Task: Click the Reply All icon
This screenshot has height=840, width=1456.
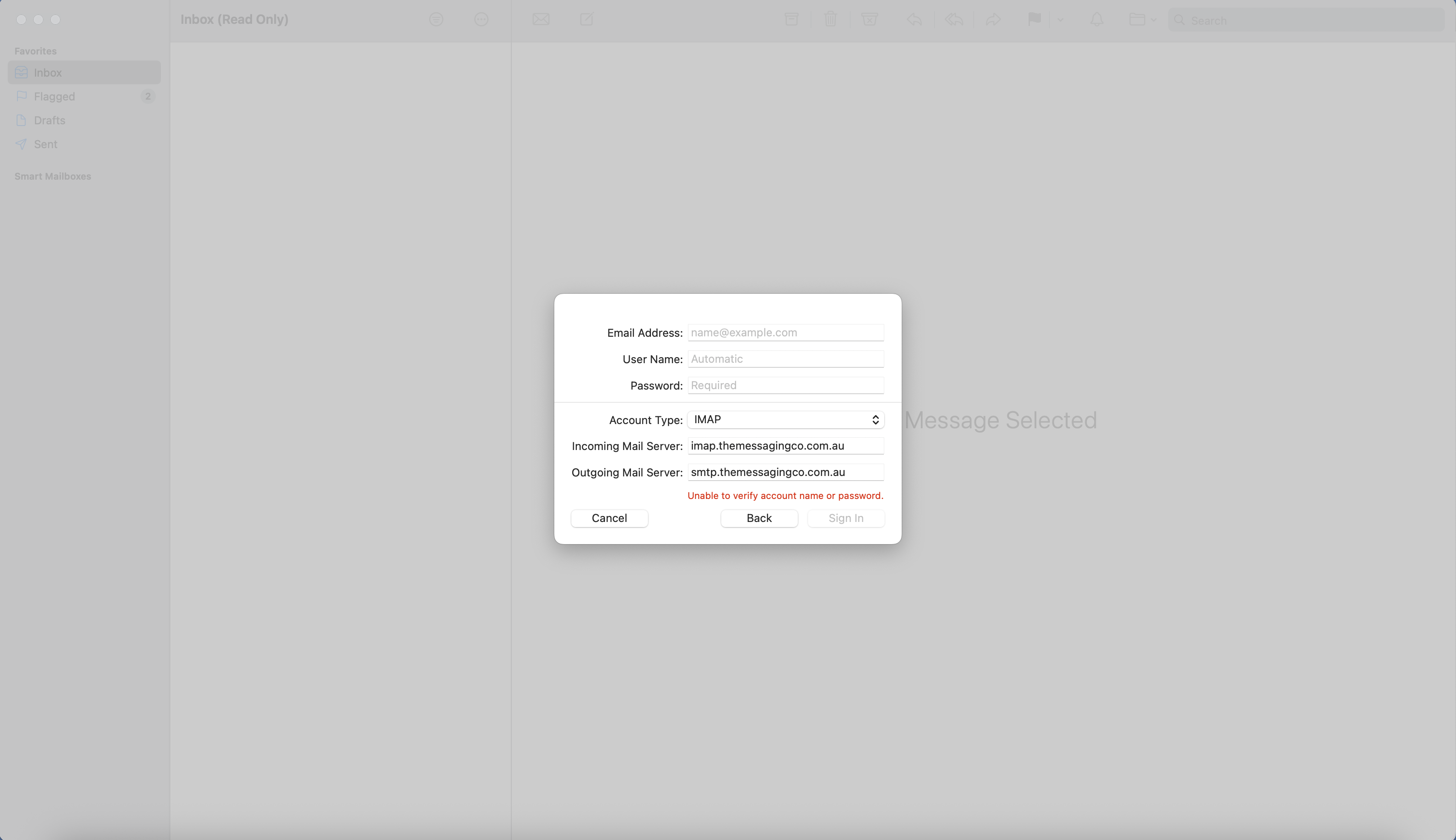Action: [954, 20]
